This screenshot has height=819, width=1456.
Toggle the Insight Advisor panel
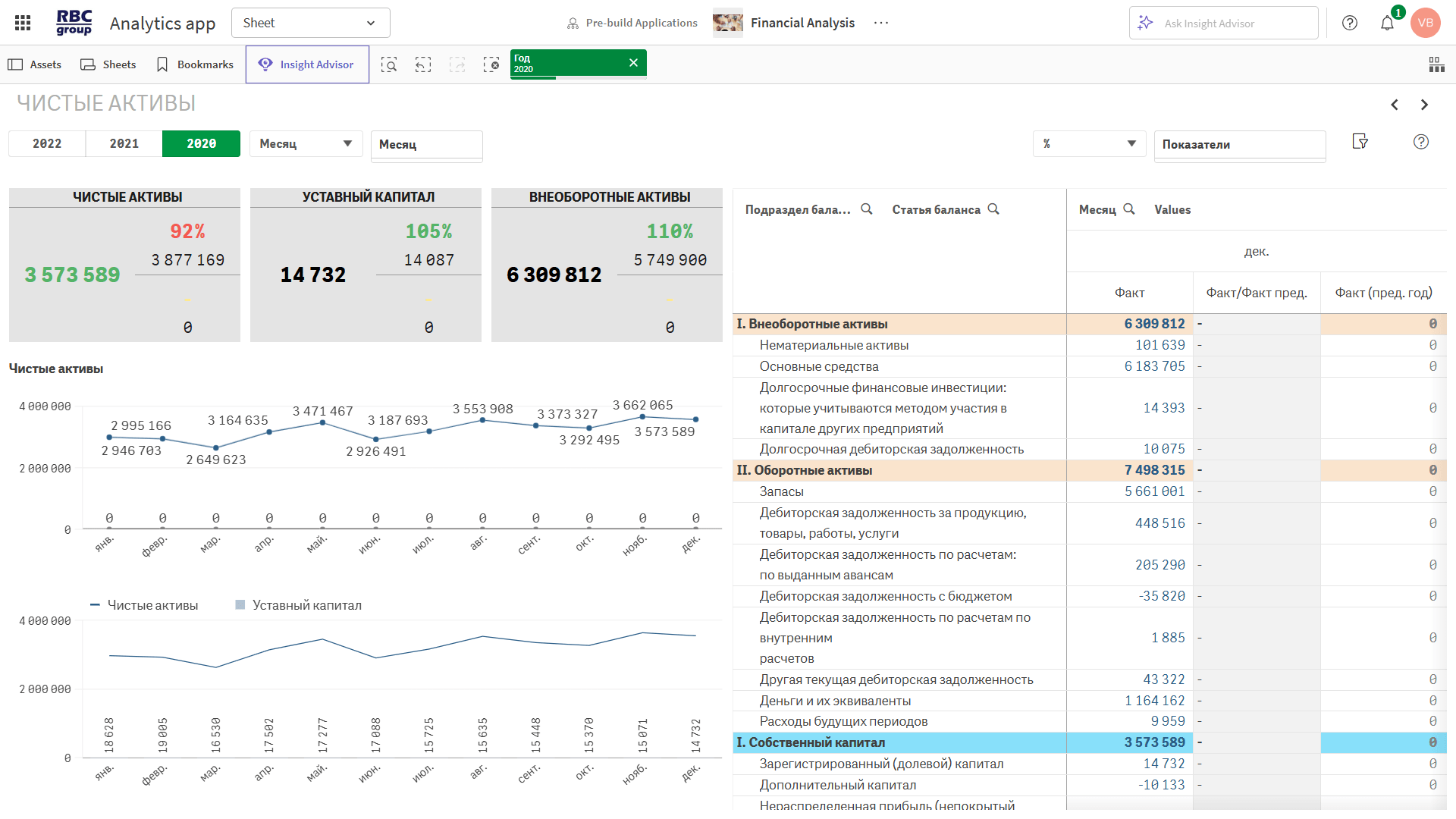point(307,64)
